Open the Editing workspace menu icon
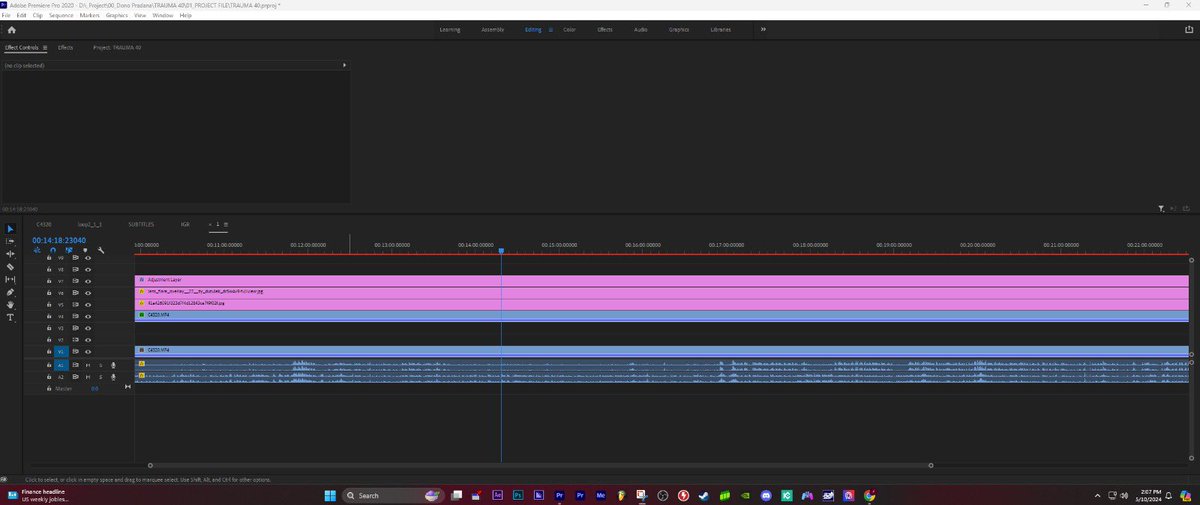 pyautogui.click(x=550, y=30)
